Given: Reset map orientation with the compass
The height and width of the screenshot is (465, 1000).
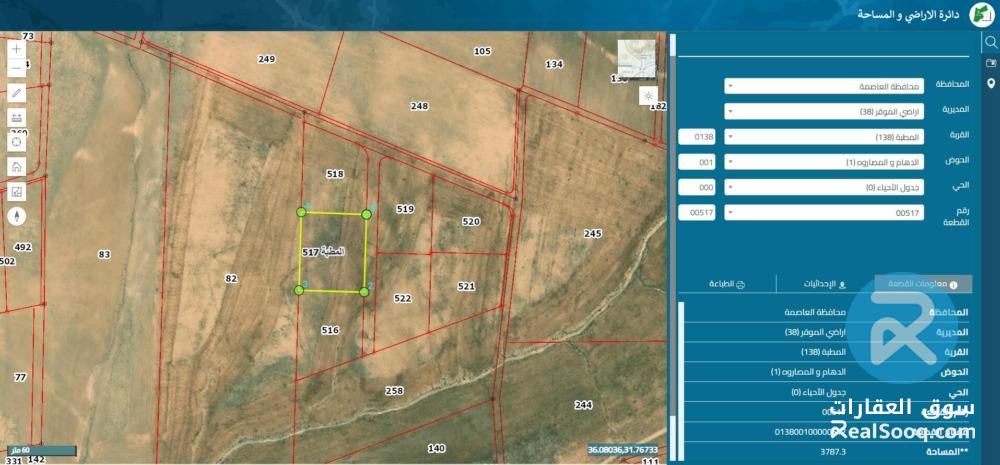Looking at the screenshot, I should (x=17, y=216).
